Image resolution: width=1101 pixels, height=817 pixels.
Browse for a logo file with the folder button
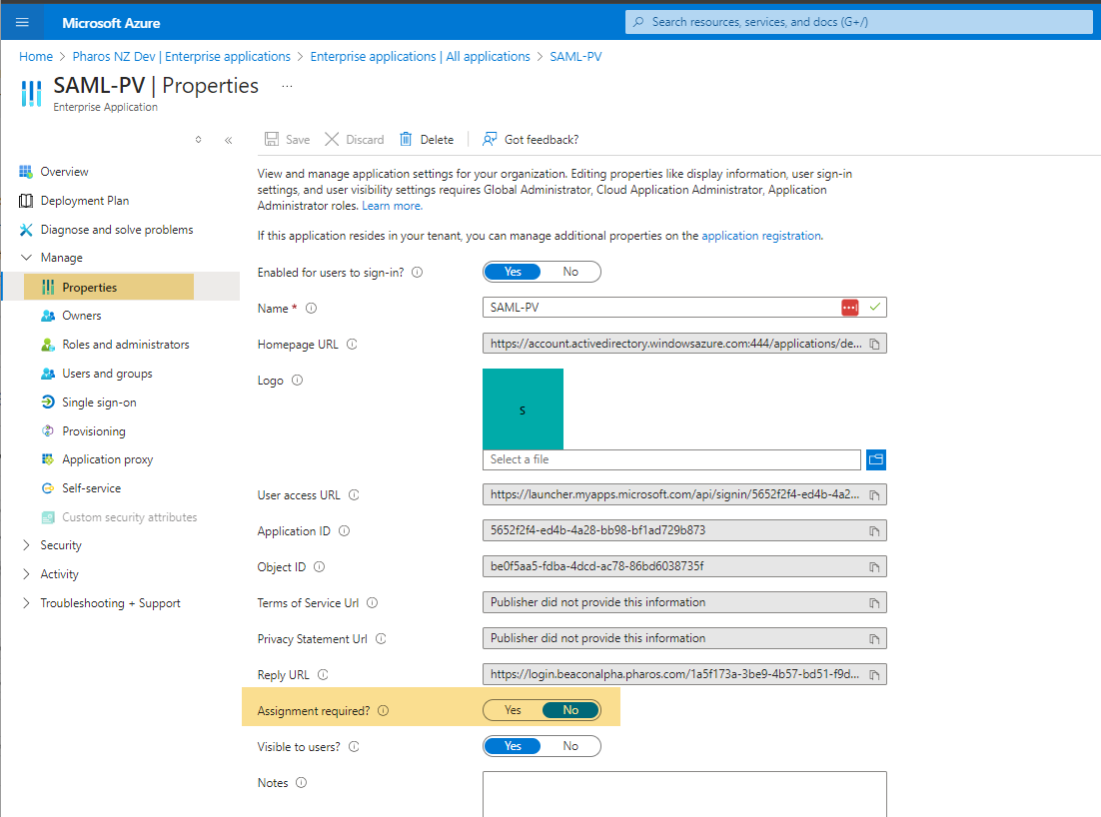[876, 460]
